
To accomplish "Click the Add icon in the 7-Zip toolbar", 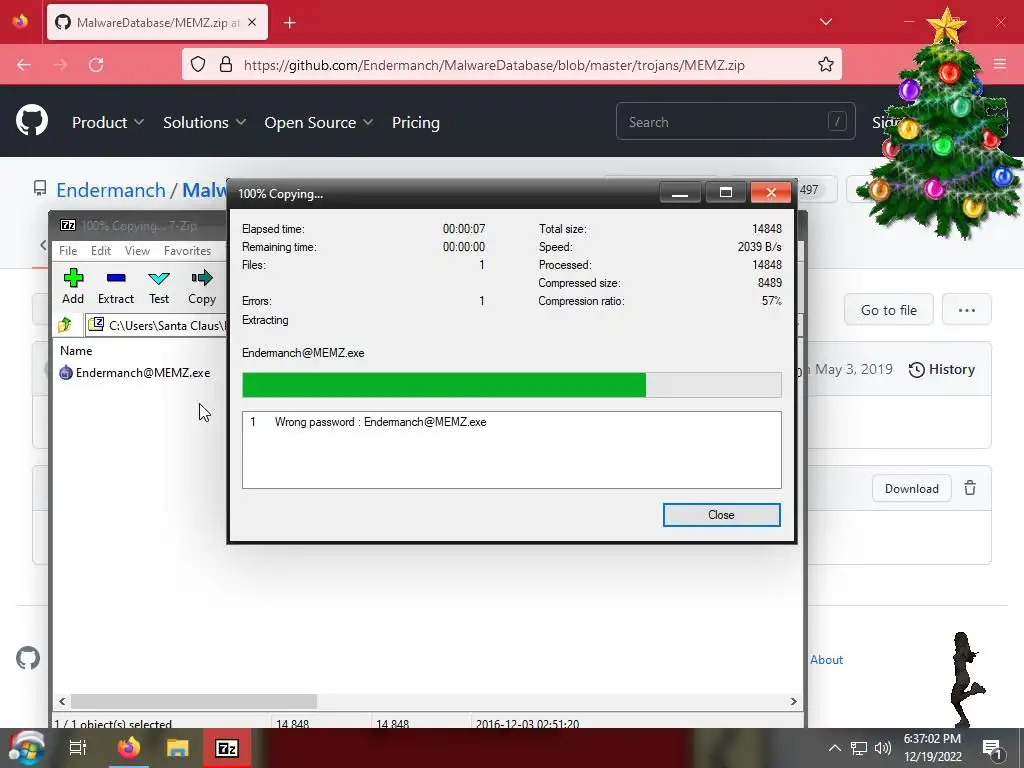I will (73, 278).
